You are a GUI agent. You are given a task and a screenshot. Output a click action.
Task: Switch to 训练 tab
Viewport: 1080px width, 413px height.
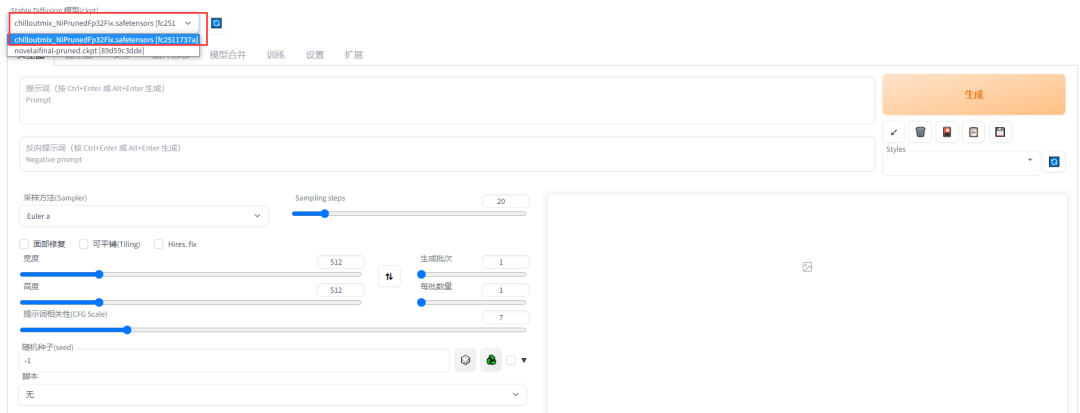[276, 55]
